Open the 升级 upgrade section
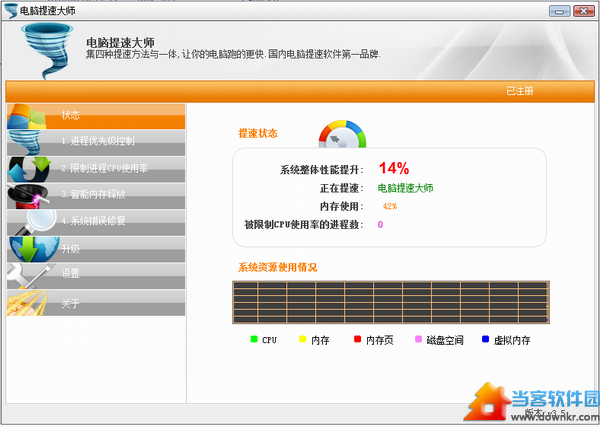The image size is (600, 427). click(x=96, y=249)
